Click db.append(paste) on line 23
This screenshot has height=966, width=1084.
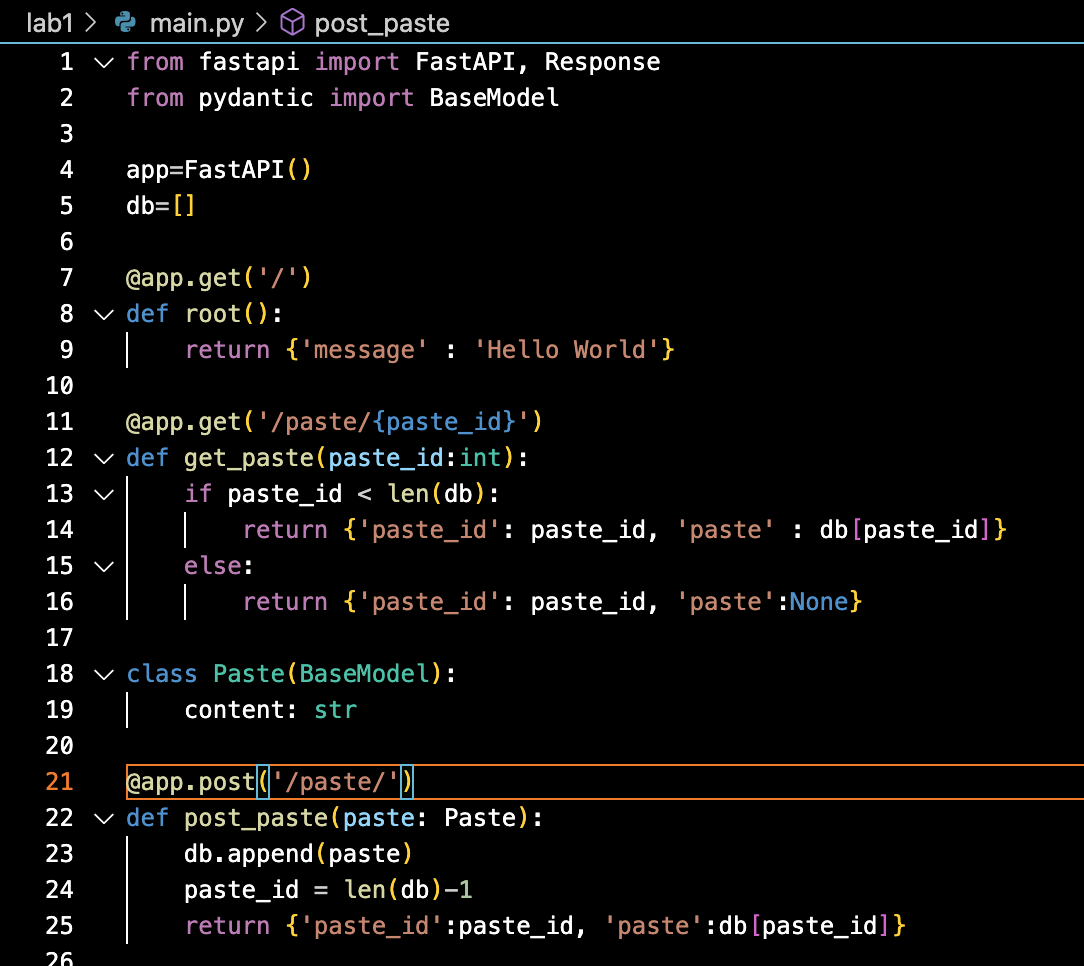tap(298, 853)
